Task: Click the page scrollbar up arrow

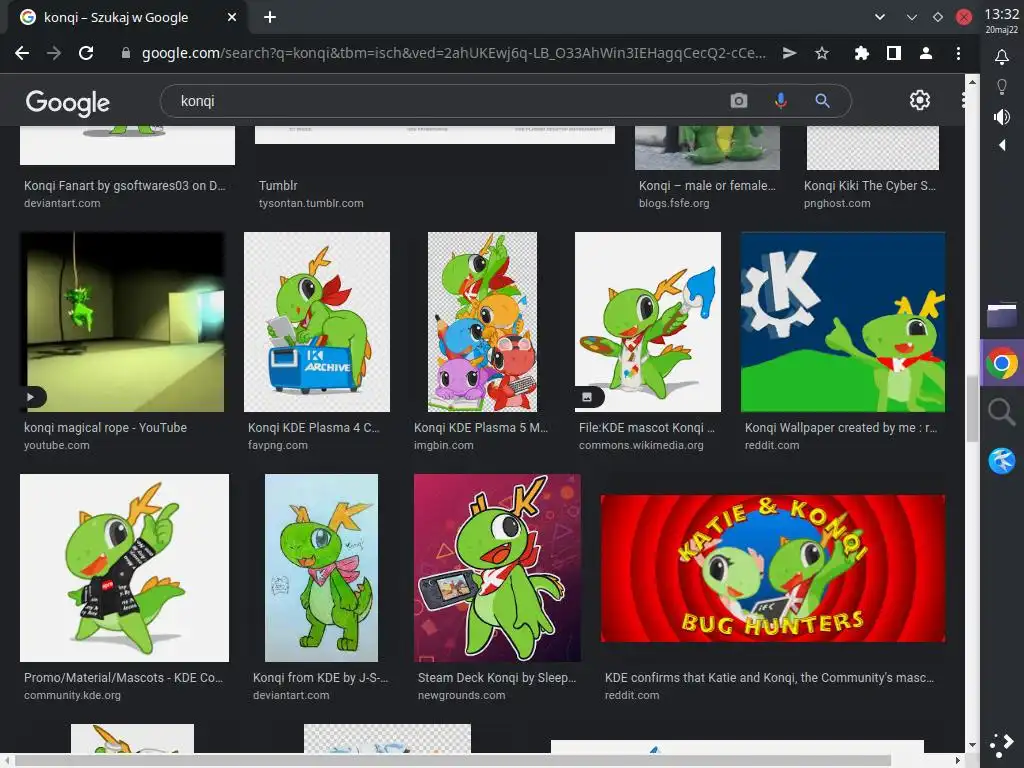Action: (x=972, y=82)
